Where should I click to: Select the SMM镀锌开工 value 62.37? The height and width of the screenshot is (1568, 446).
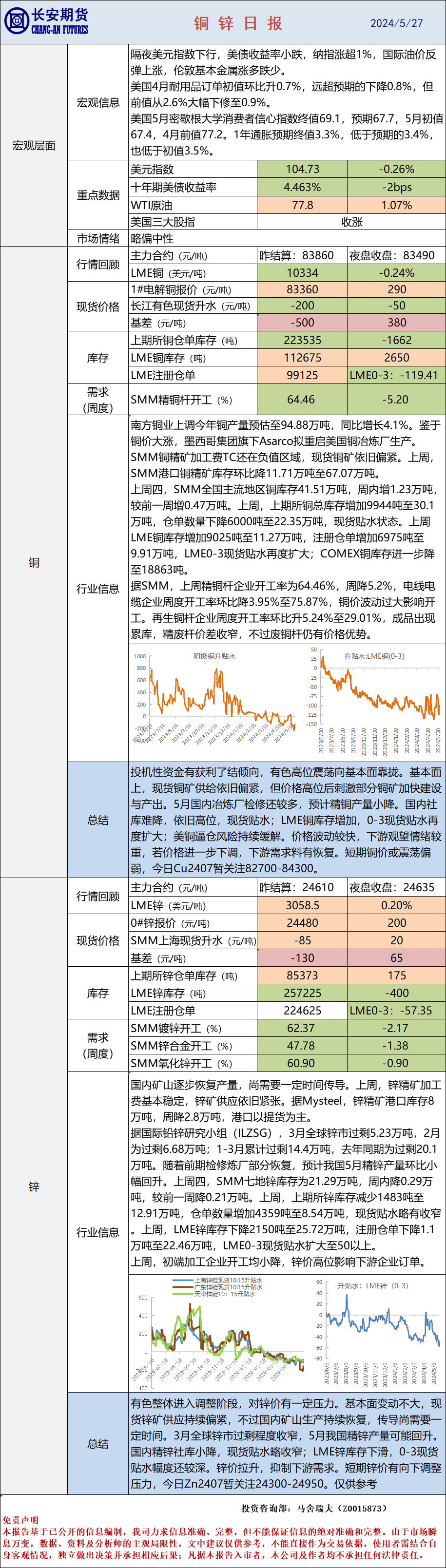point(302,1028)
